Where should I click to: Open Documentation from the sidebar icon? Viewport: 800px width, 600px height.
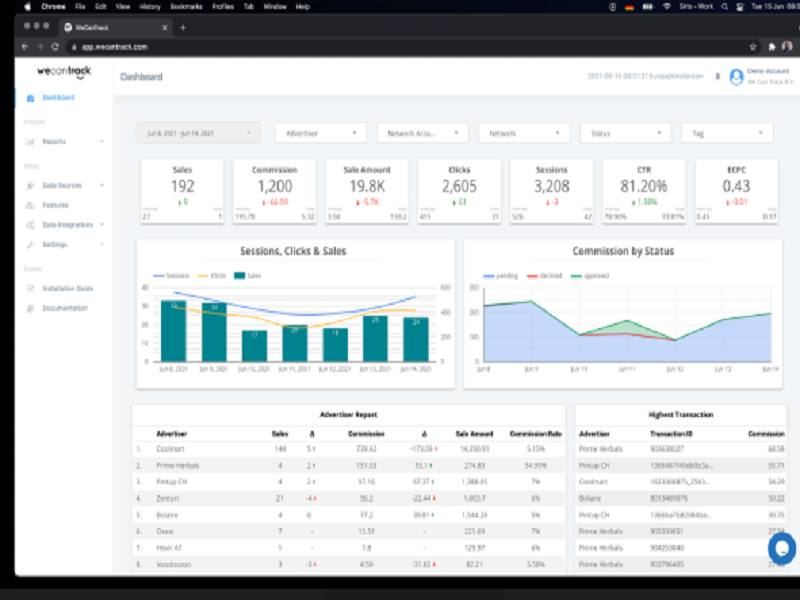tap(29, 308)
